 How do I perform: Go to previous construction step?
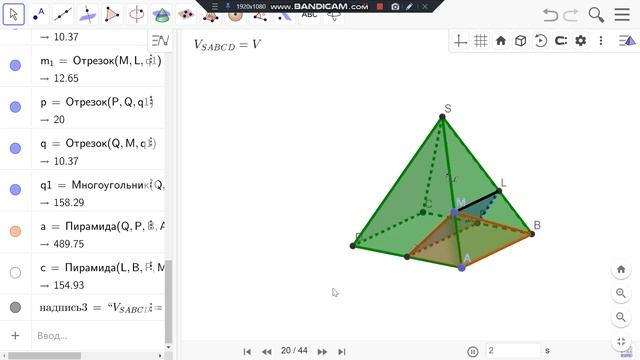pos(267,351)
